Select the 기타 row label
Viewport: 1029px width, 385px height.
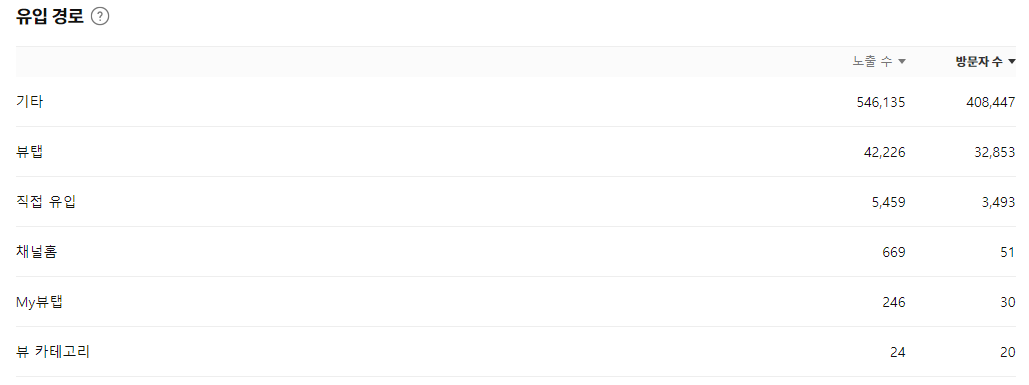coord(30,102)
